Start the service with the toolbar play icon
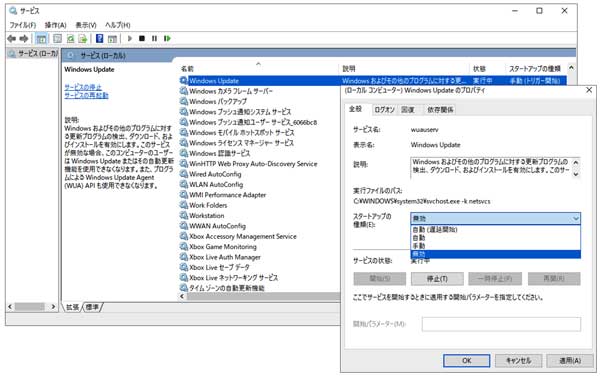 coord(130,38)
